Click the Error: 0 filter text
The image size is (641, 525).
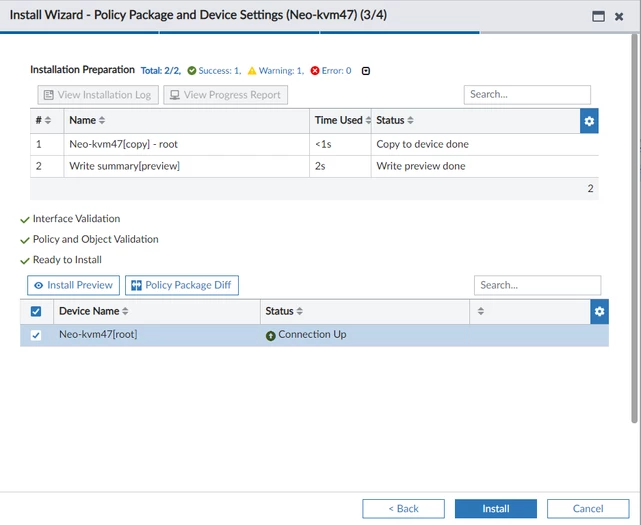coord(336,71)
